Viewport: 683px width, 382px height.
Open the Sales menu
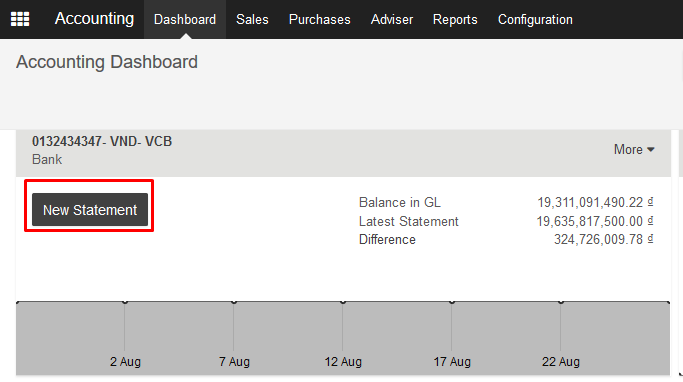click(x=252, y=19)
